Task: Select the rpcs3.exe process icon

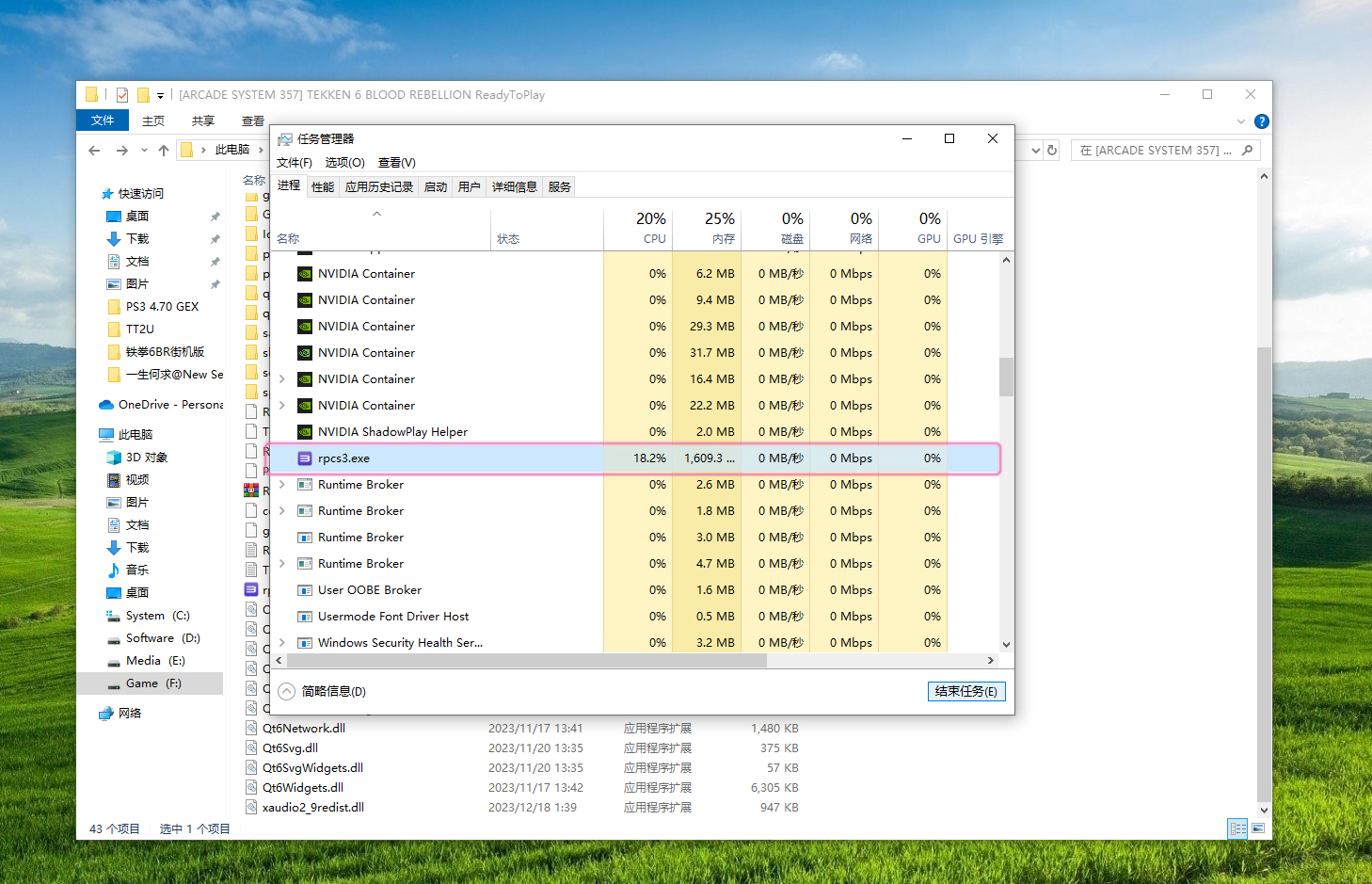Action: tap(304, 458)
